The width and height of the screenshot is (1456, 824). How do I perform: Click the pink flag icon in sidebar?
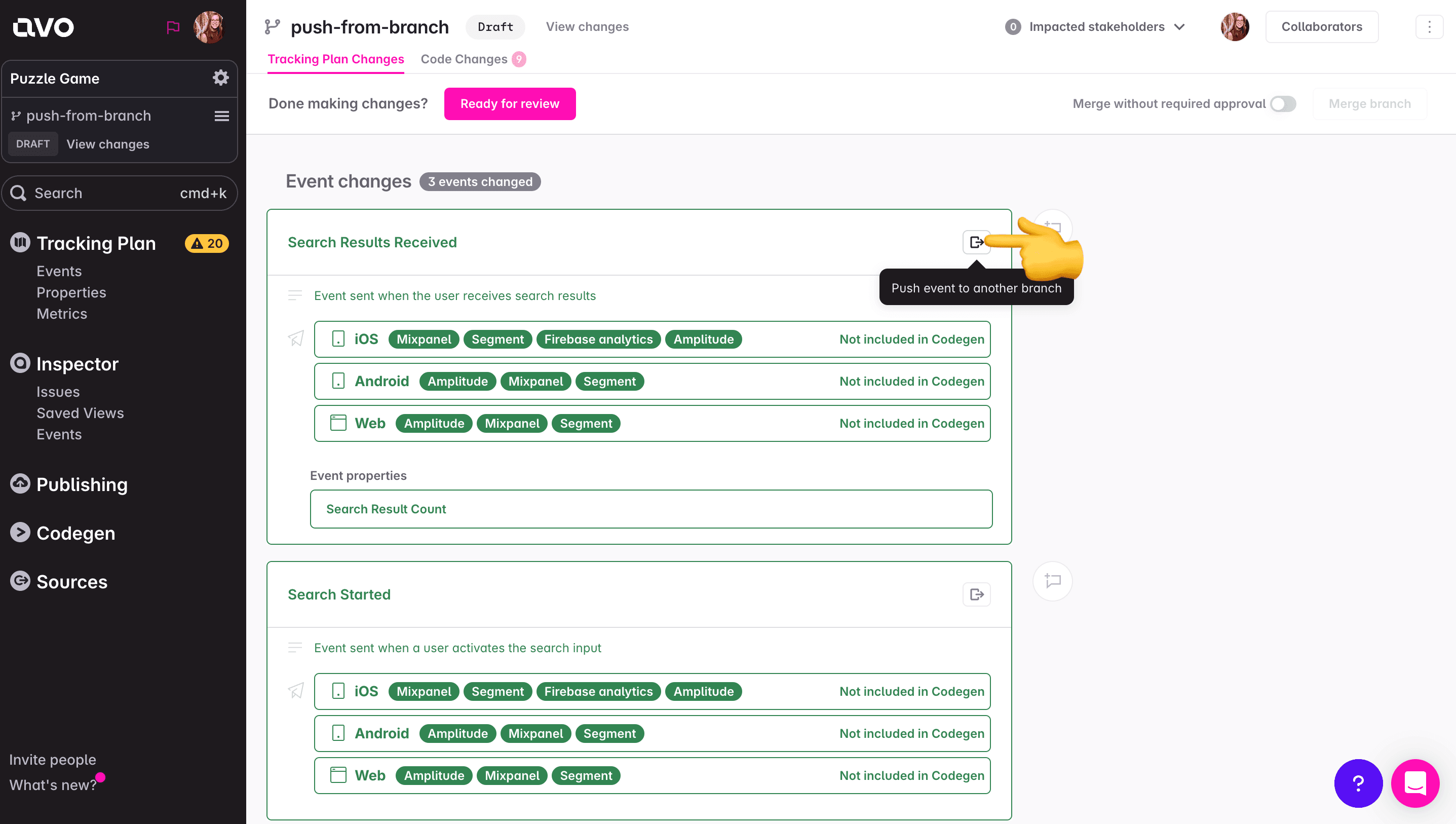pos(173,26)
